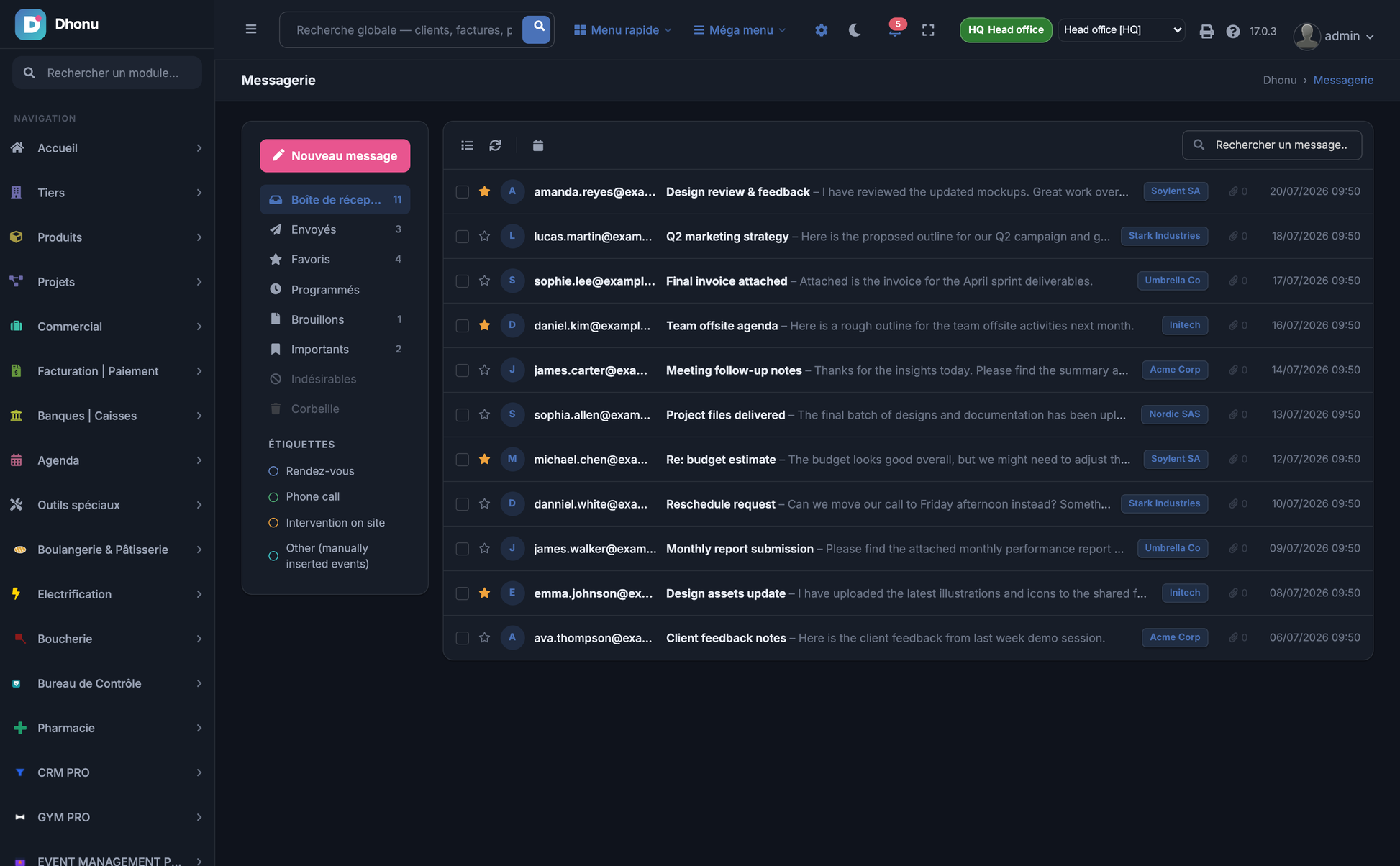Image resolution: width=1400 pixels, height=866 pixels.
Task: Star the james.walker message
Action: tap(484, 548)
